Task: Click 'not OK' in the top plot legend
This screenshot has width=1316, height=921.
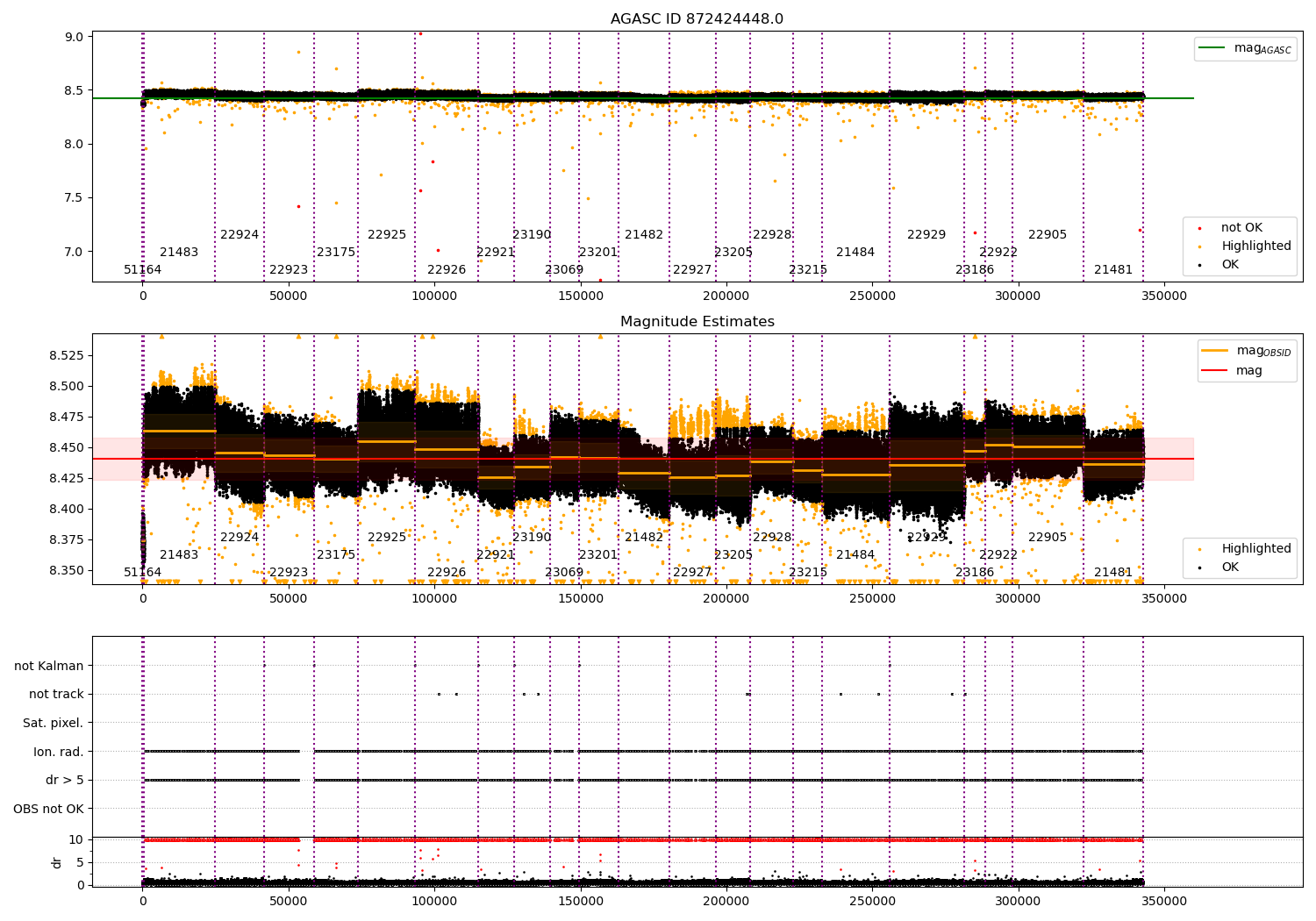Action: click(1241, 228)
